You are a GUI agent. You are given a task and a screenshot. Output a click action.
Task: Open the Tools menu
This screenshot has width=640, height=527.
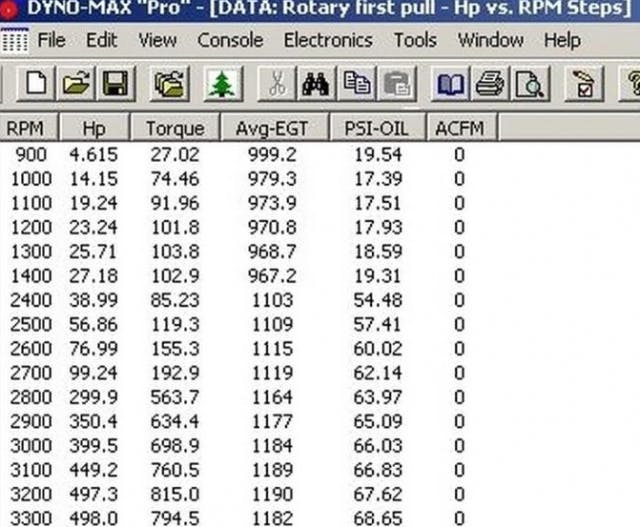click(x=415, y=41)
